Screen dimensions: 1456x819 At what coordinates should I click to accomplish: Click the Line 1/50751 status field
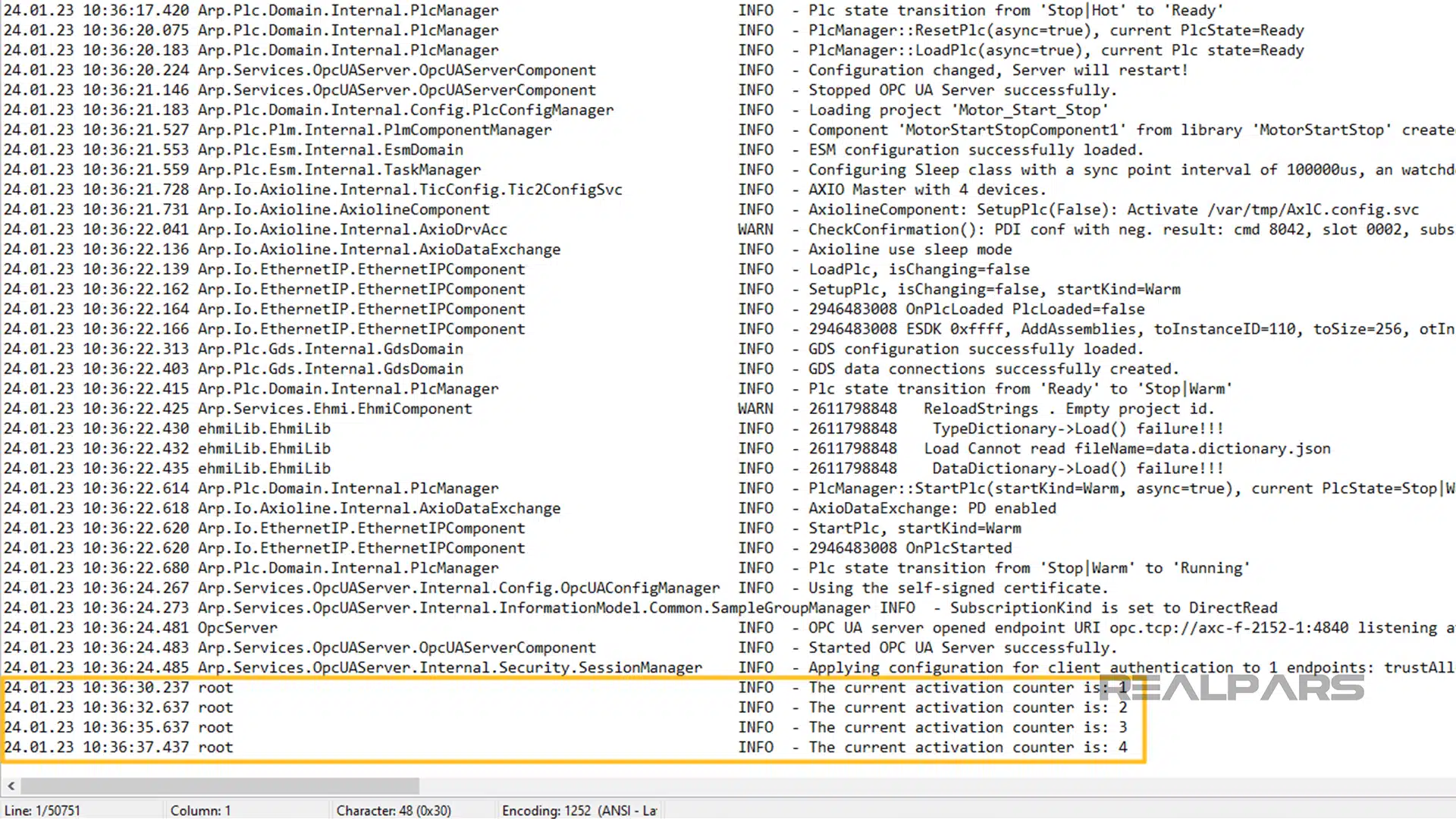tap(42, 811)
